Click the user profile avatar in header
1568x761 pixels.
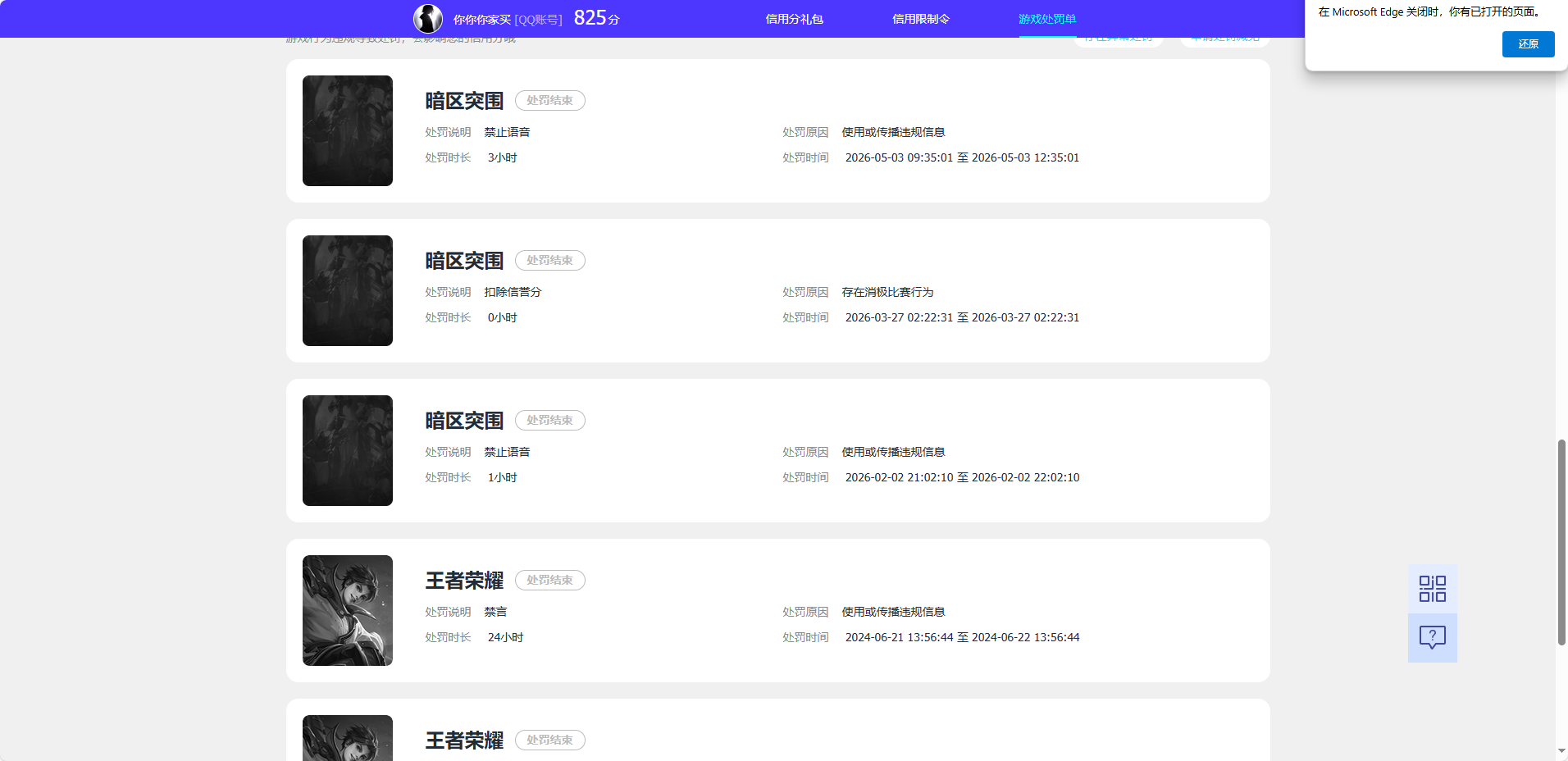pyautogui.click(x=428, y=18)
